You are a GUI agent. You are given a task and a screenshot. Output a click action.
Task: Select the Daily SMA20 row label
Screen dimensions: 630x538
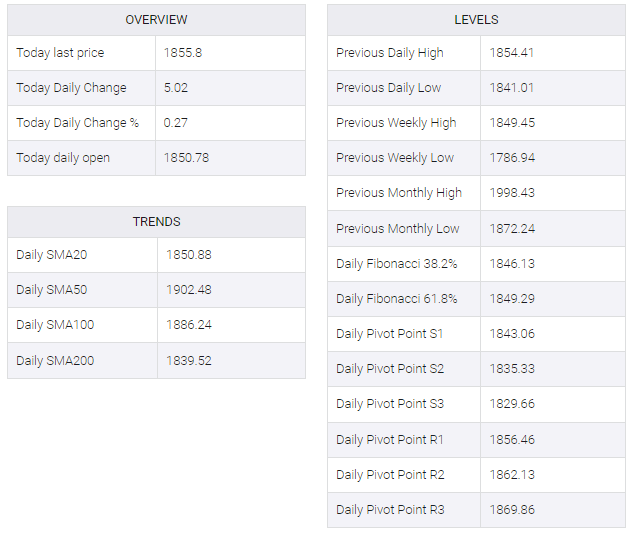(52, 255)
